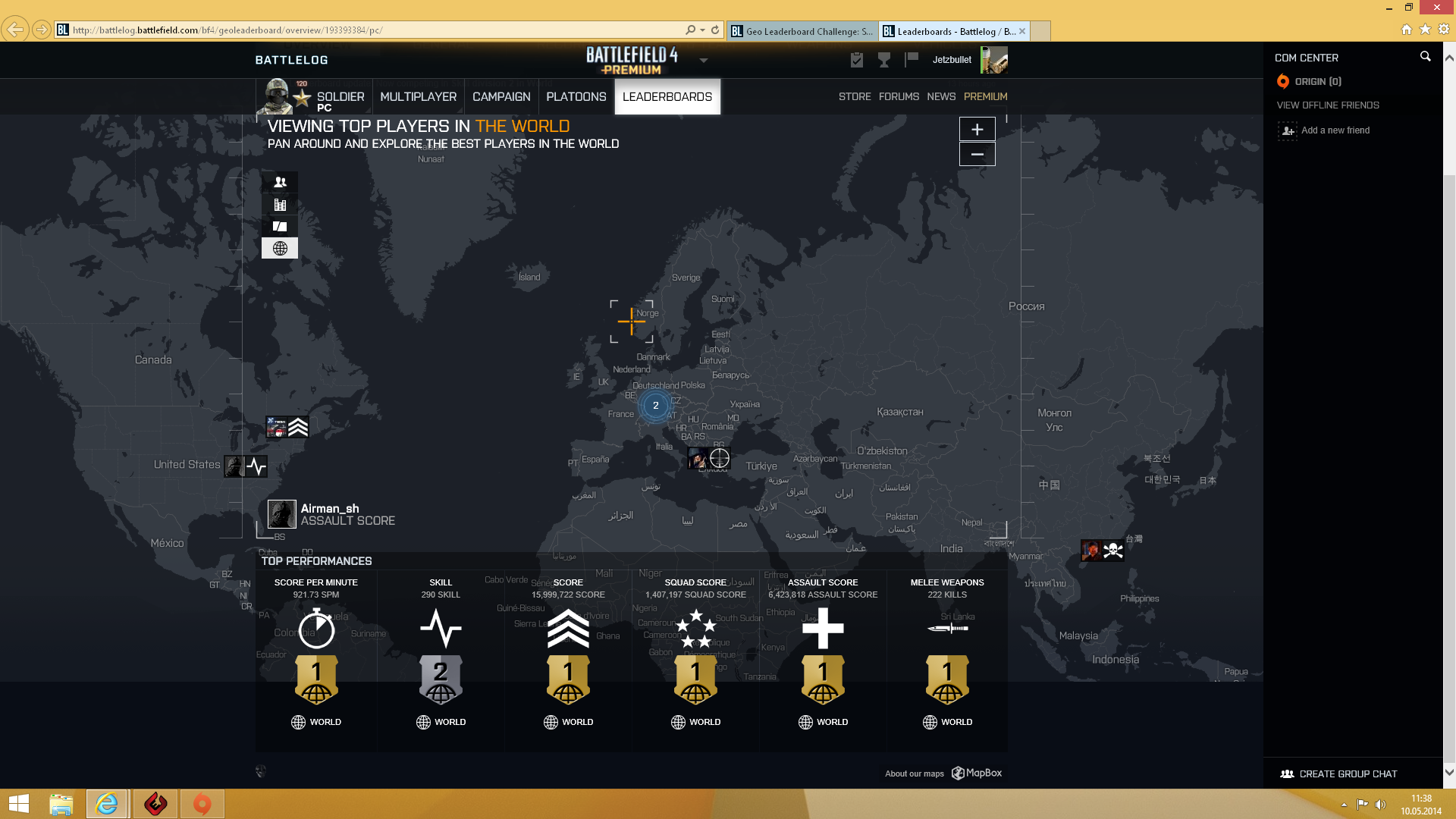
Task: Click the browser favorites star icon
Action: point(1425,30)
